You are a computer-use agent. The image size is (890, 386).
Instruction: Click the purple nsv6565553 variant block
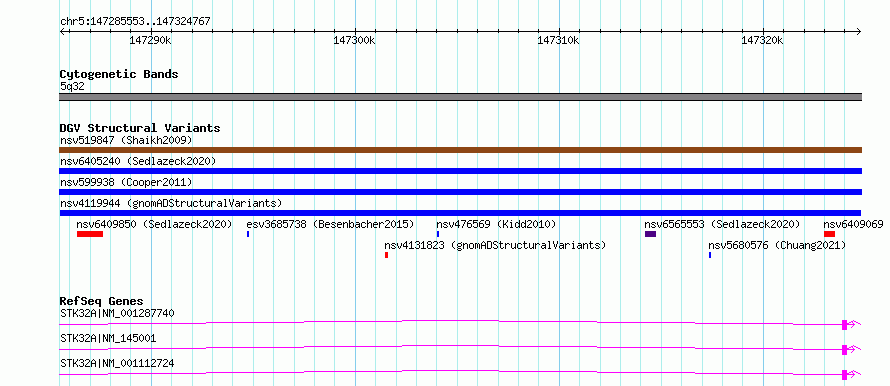pos(650,234)
